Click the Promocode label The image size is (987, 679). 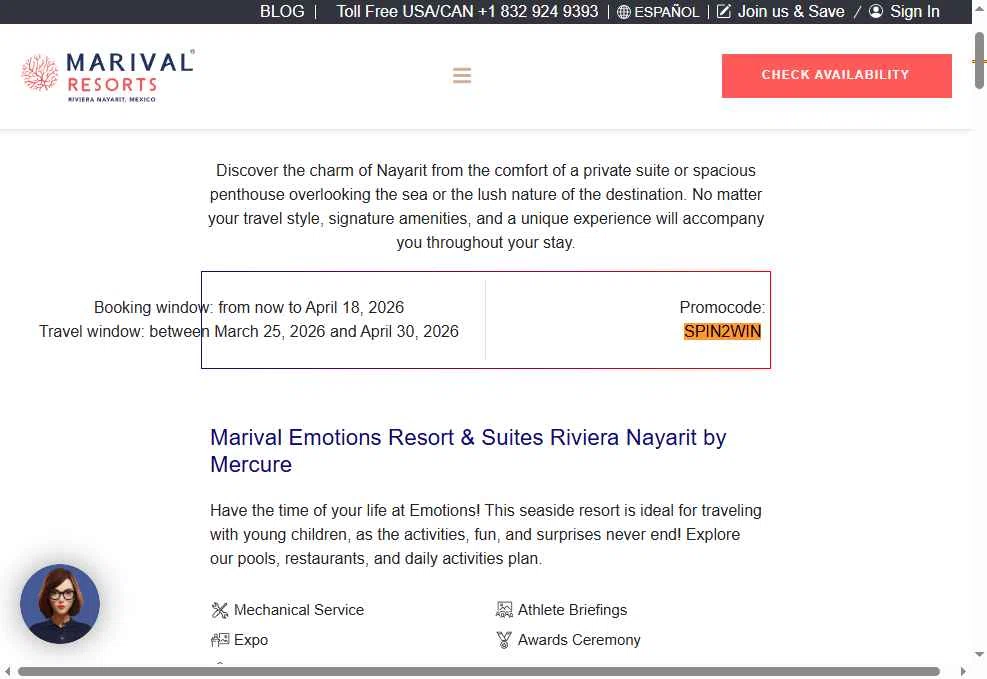(722, 307)
